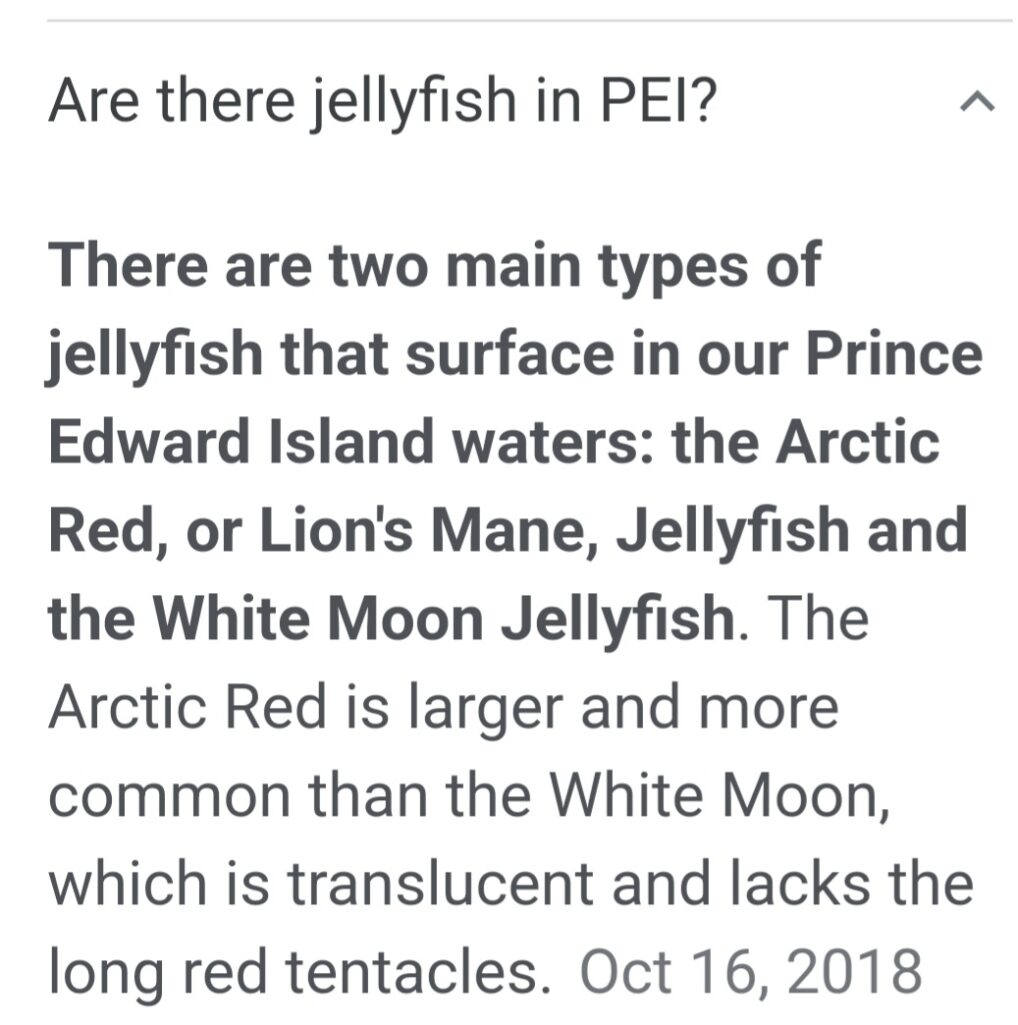Viewport: 1018px width, 1025px height.
Task: Click the word "PEI?" in the question
Action: pos(659,101)
